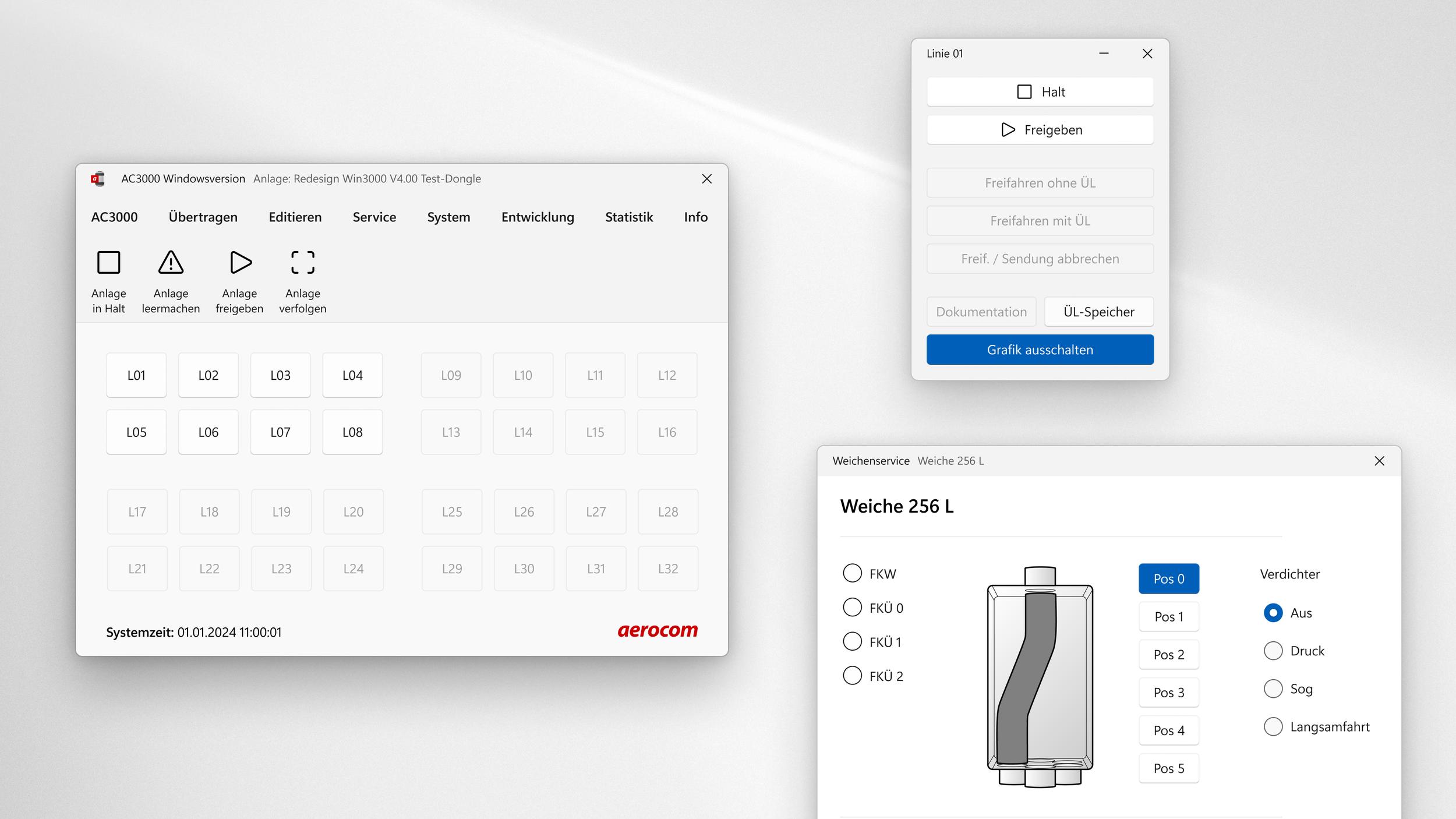The height and width of the screenshot is (819, 1456).
Task: Select the Pos 2 button
Action: pos(1169,654)
